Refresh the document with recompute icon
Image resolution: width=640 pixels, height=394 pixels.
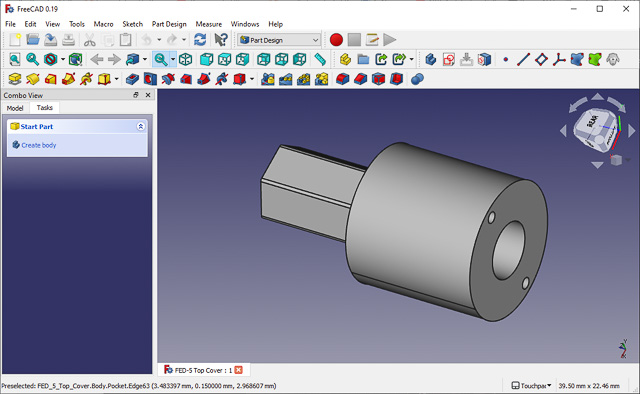point(200,40)
